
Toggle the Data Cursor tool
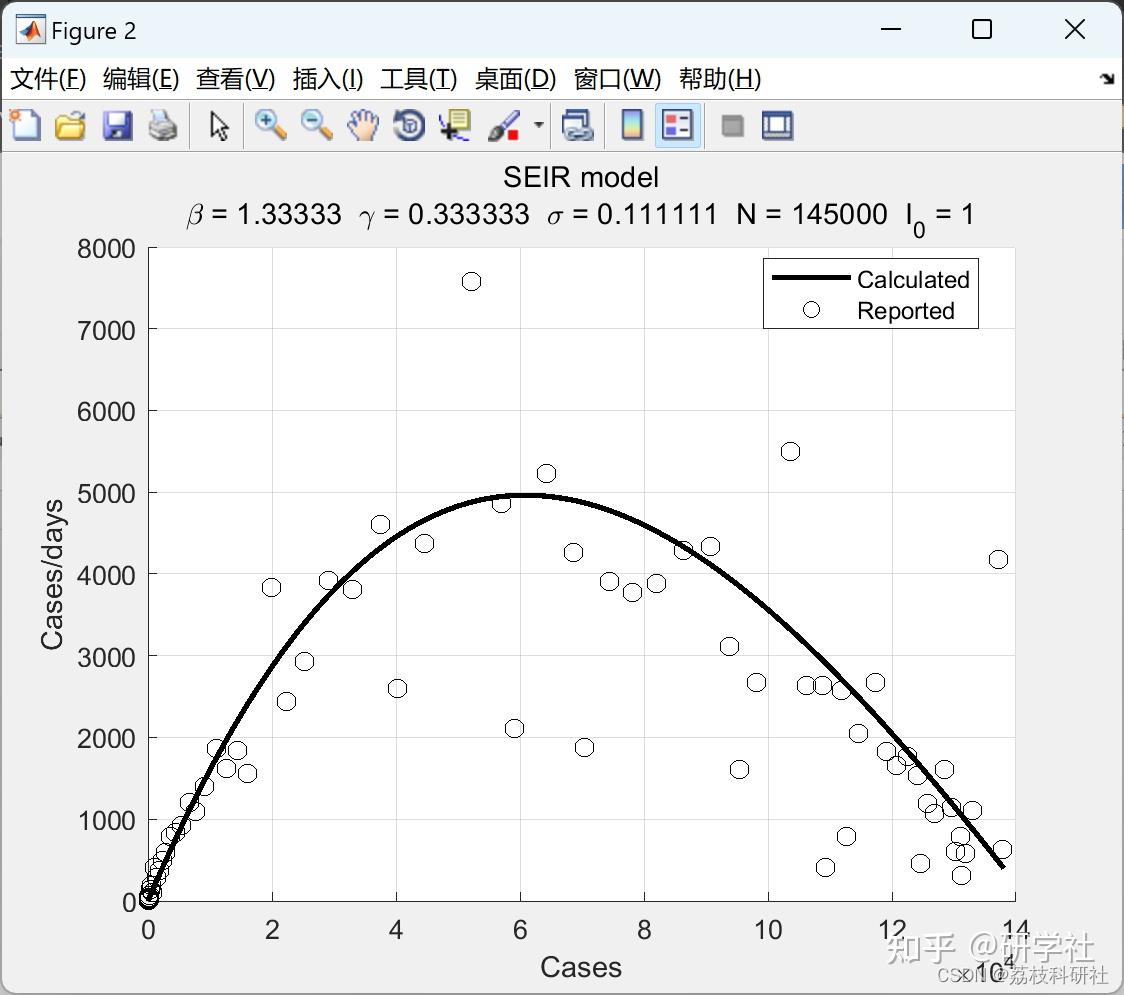point(455,125)
